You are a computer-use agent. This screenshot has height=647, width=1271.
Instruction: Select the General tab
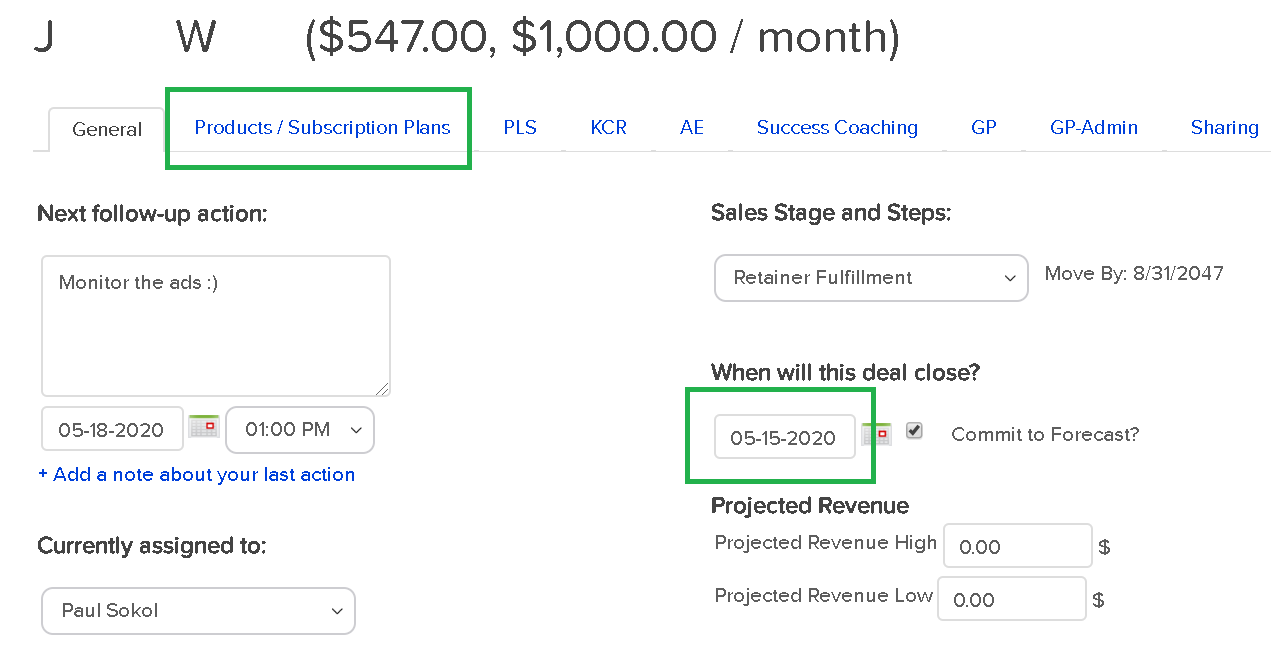tap(107, 130)
